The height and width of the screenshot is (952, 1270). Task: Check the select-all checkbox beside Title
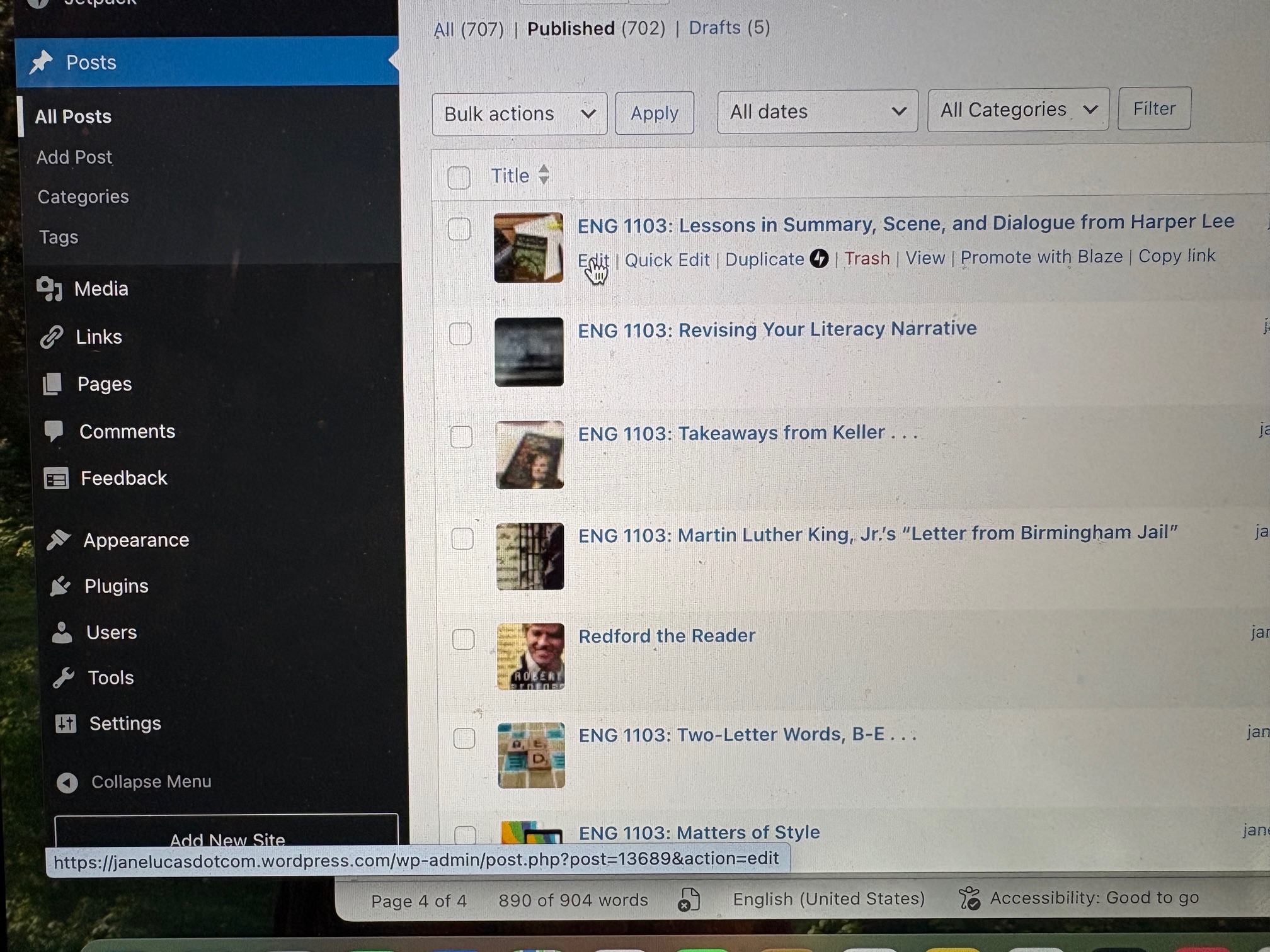coord(459,178)
